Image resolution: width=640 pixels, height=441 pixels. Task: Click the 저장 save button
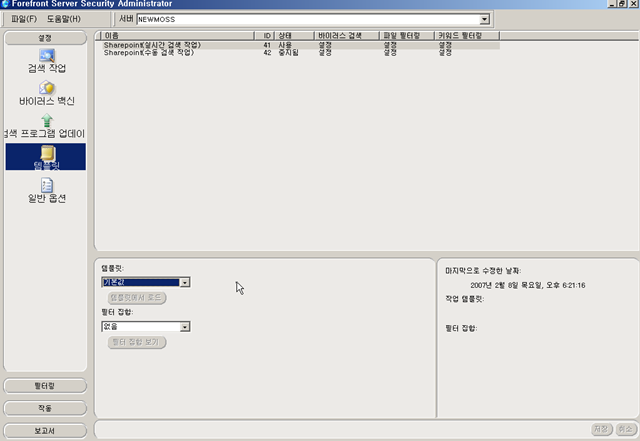602,429
